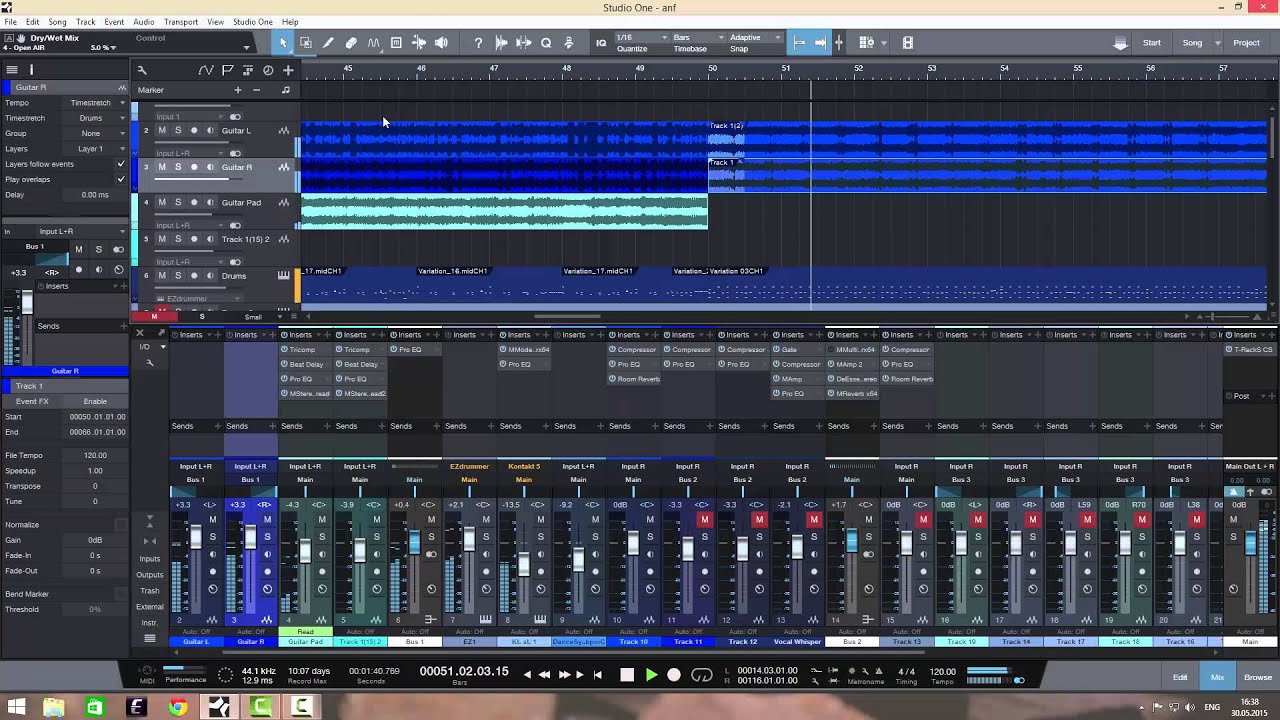Adjust the Guitar R mixer channel fader
Viewport: 1280px width, 720px height.
(x=250, y=539)
